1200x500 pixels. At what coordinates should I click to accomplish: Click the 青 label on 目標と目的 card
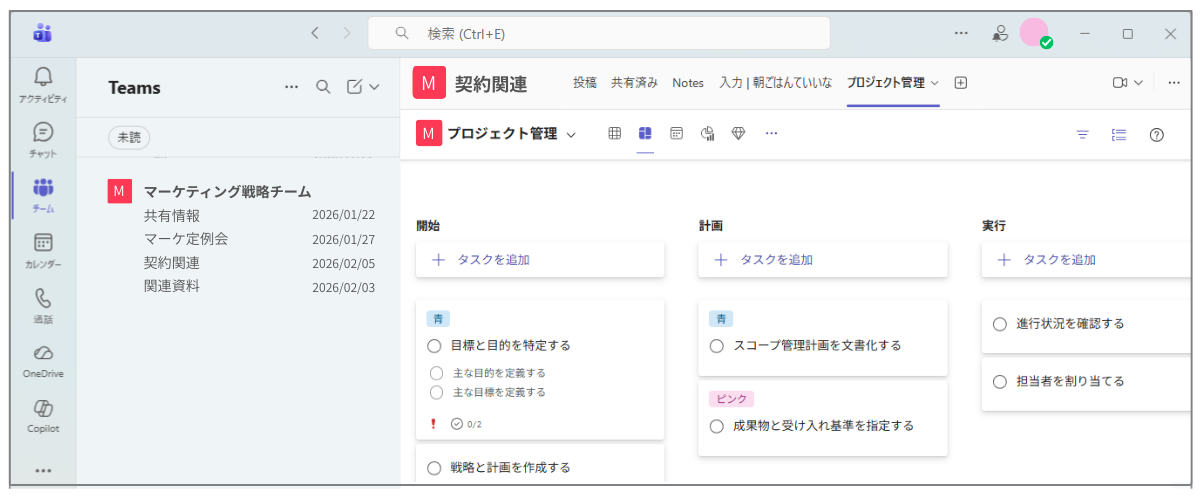pyautogui.click(x=438, y=319)
